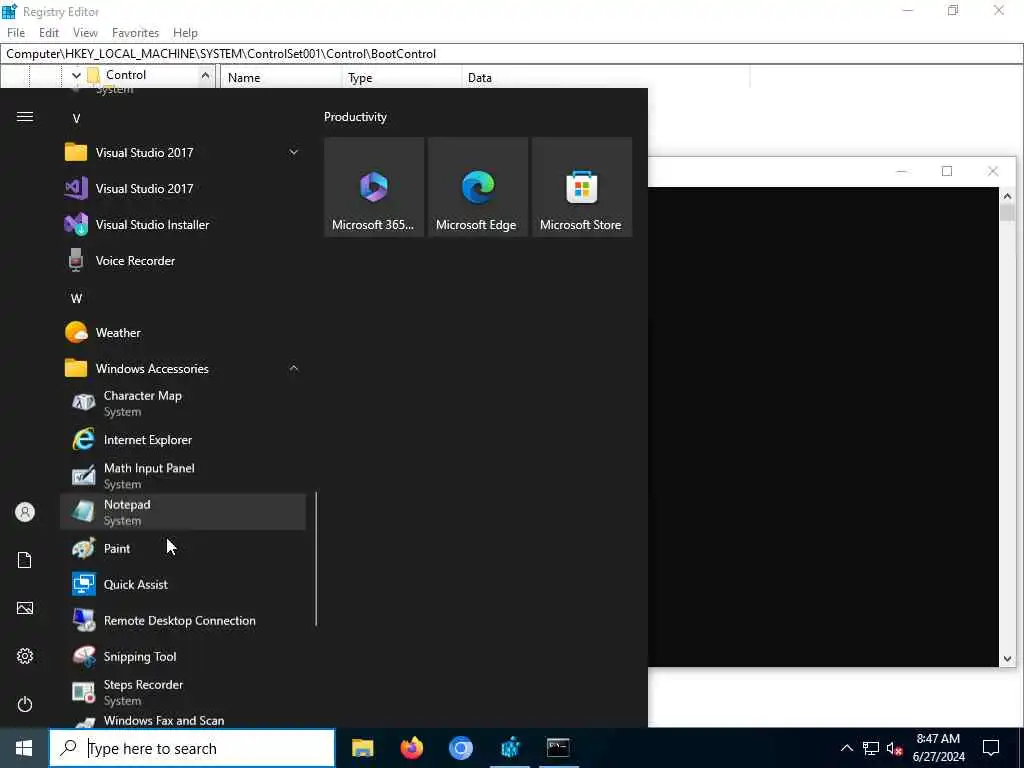
Task: Sort by Type column in Registry Editor
Action: pos(402,77)
